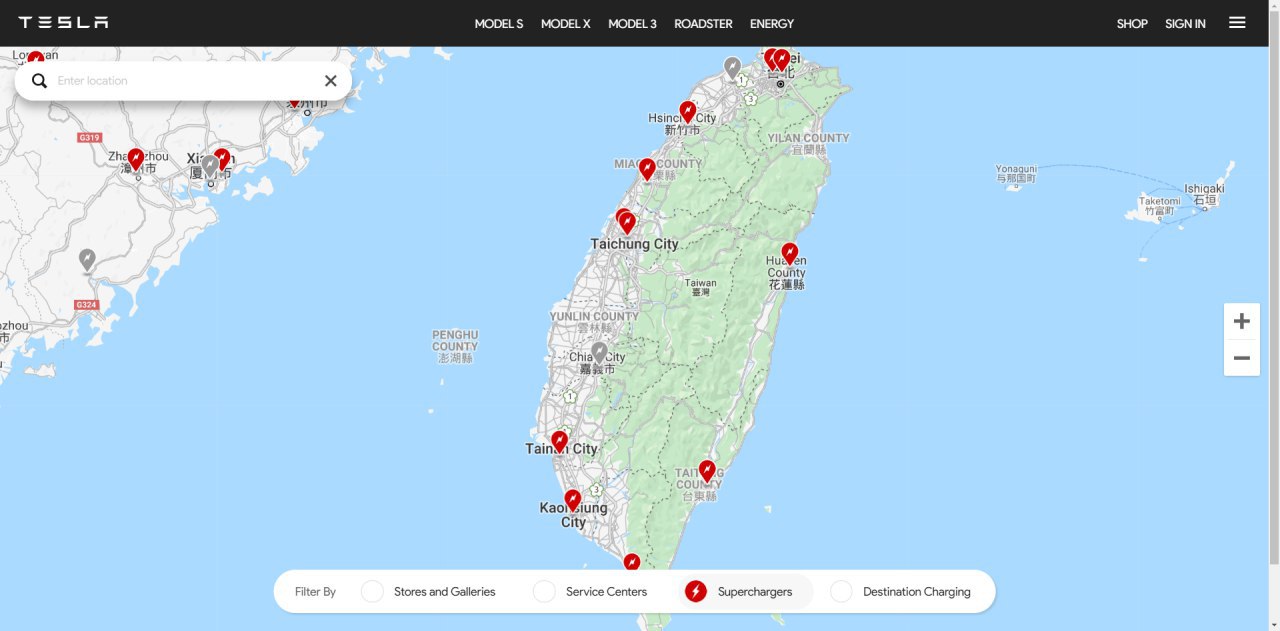The image size is (1280, 631).
Task: Select the Hualien County supercharger pin
Action: 789,252
